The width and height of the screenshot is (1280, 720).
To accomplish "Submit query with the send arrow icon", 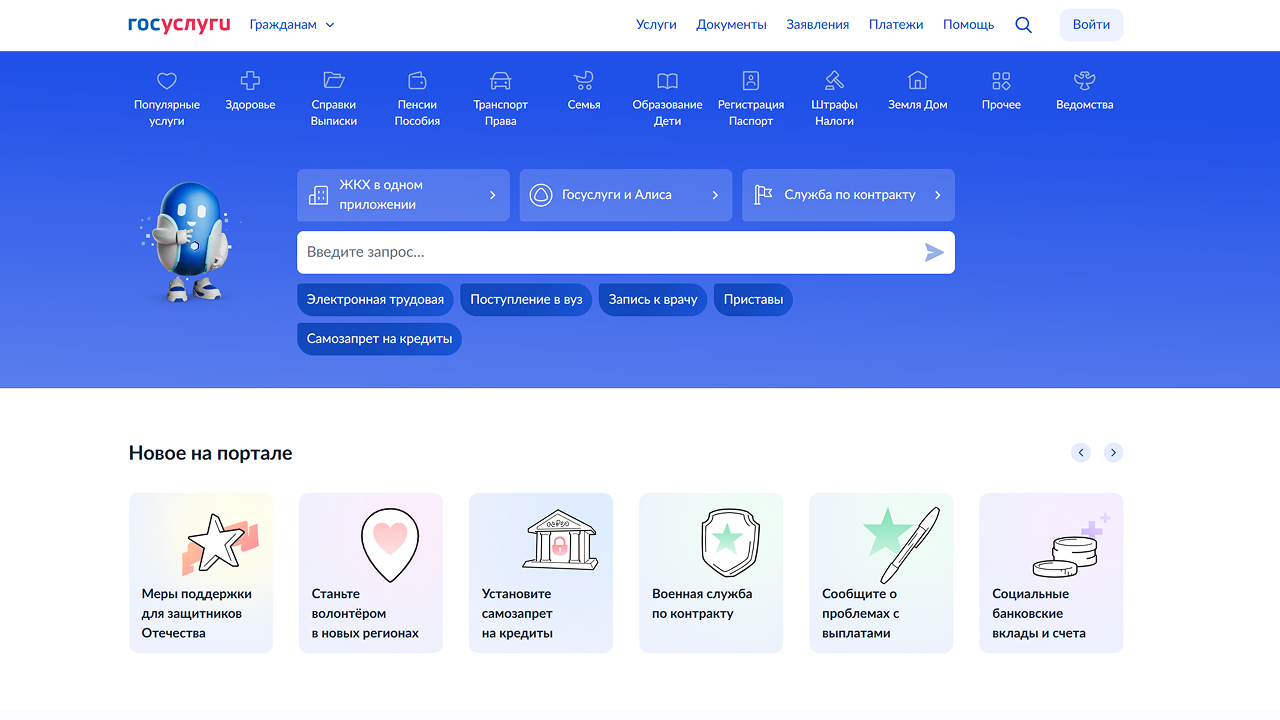I will (x=934, y=252).
